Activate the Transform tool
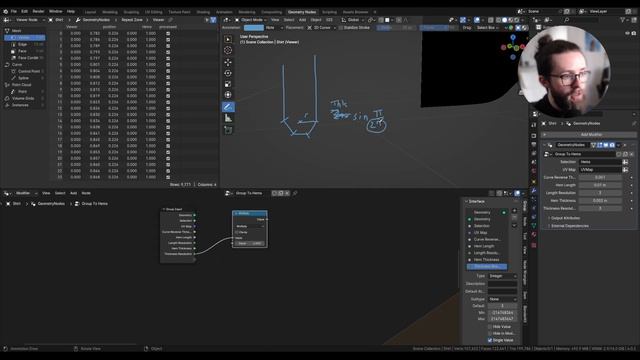640x360 pixels. (228, 95)
